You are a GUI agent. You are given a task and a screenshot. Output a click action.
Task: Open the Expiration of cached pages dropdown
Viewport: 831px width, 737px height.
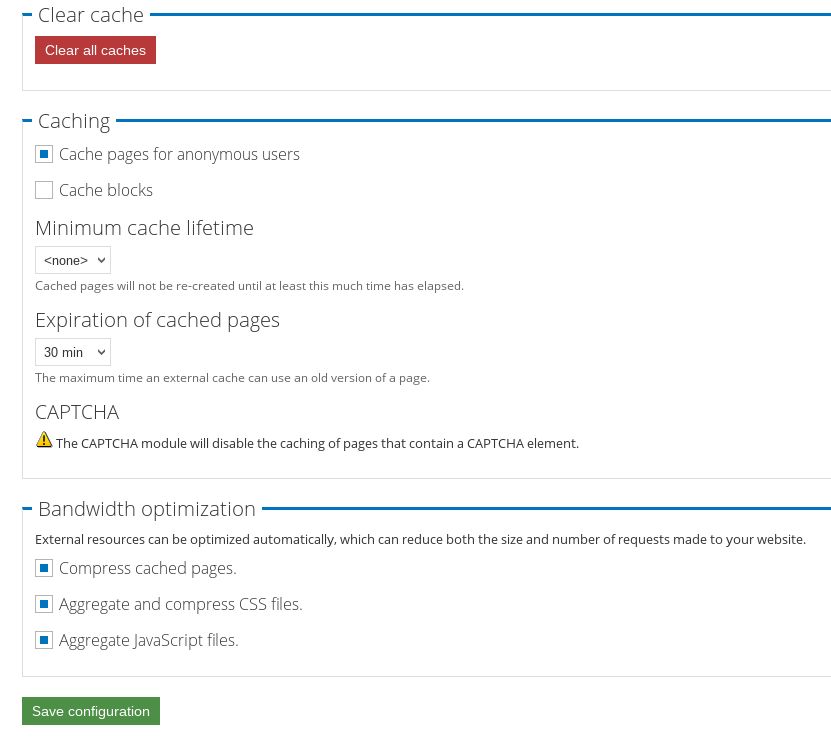click(73, 352)
